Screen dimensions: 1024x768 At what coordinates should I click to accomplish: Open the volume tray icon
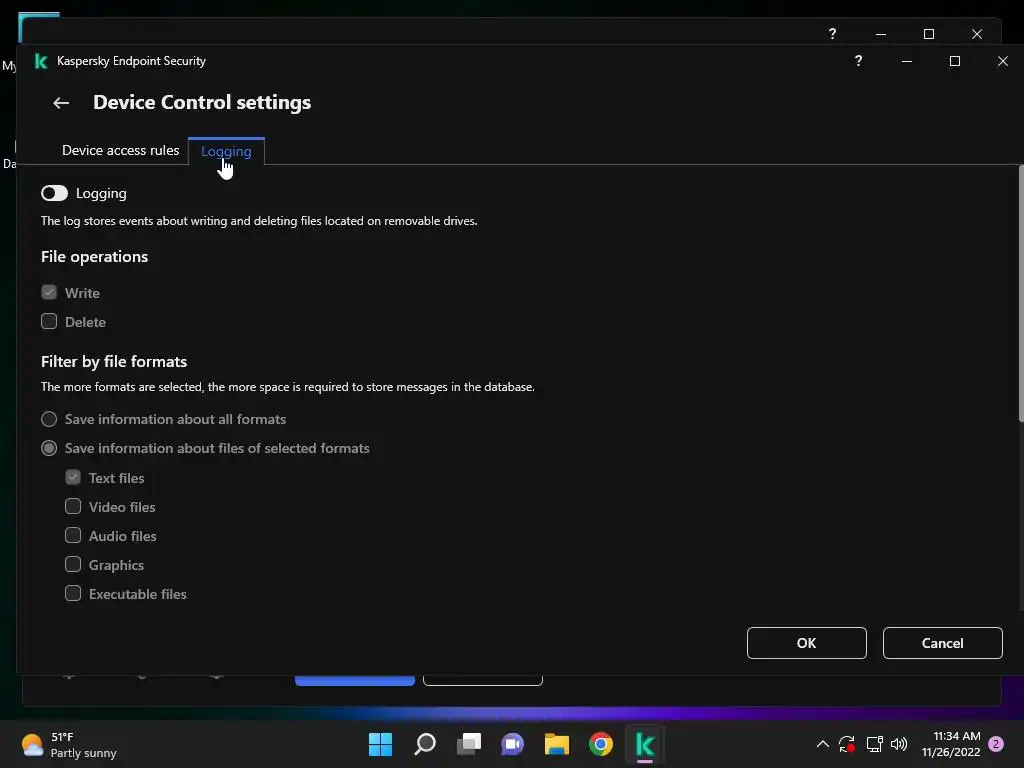point(899,744)
